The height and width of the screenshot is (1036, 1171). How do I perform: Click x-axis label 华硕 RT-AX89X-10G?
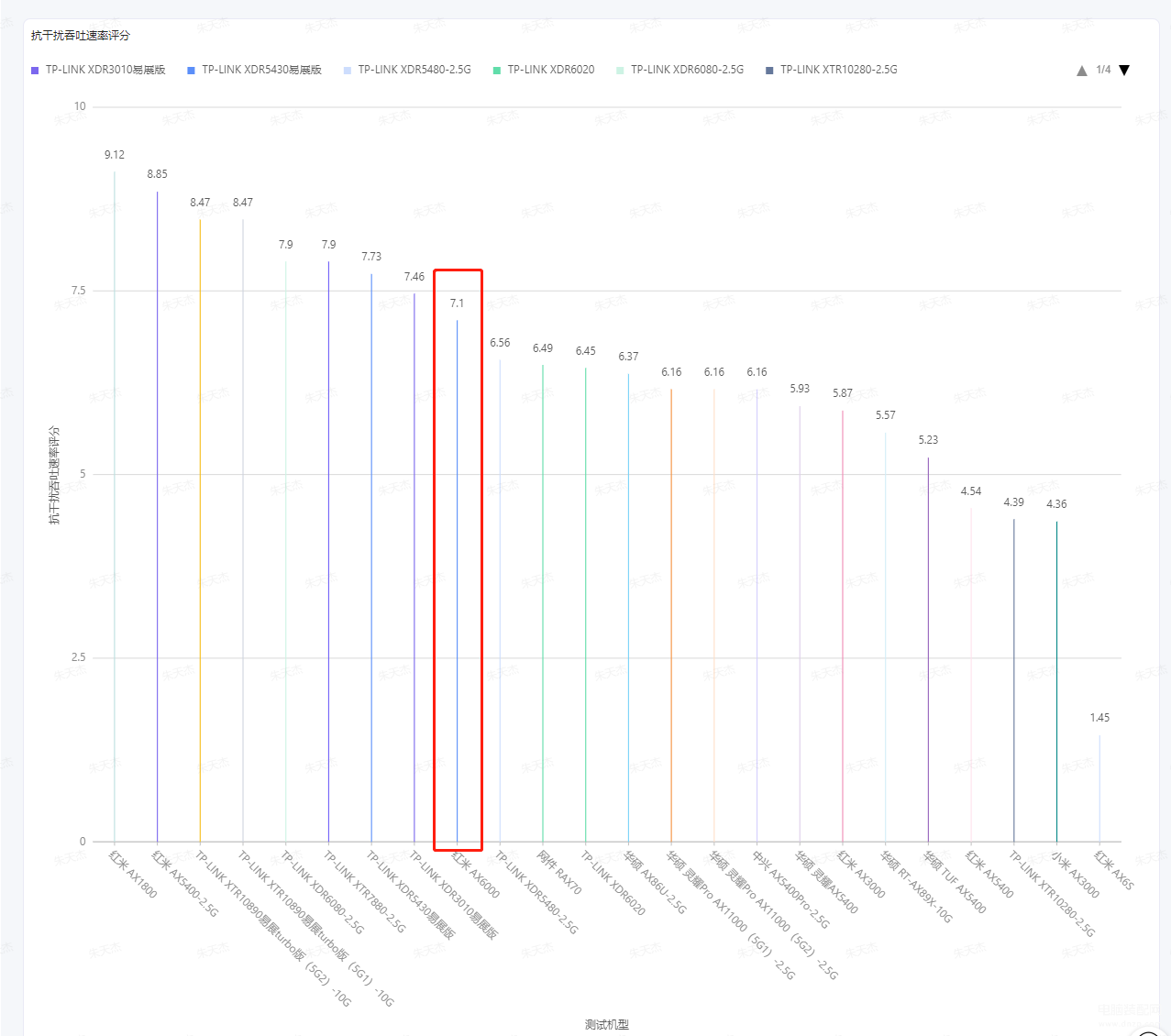tap(916, 886)
